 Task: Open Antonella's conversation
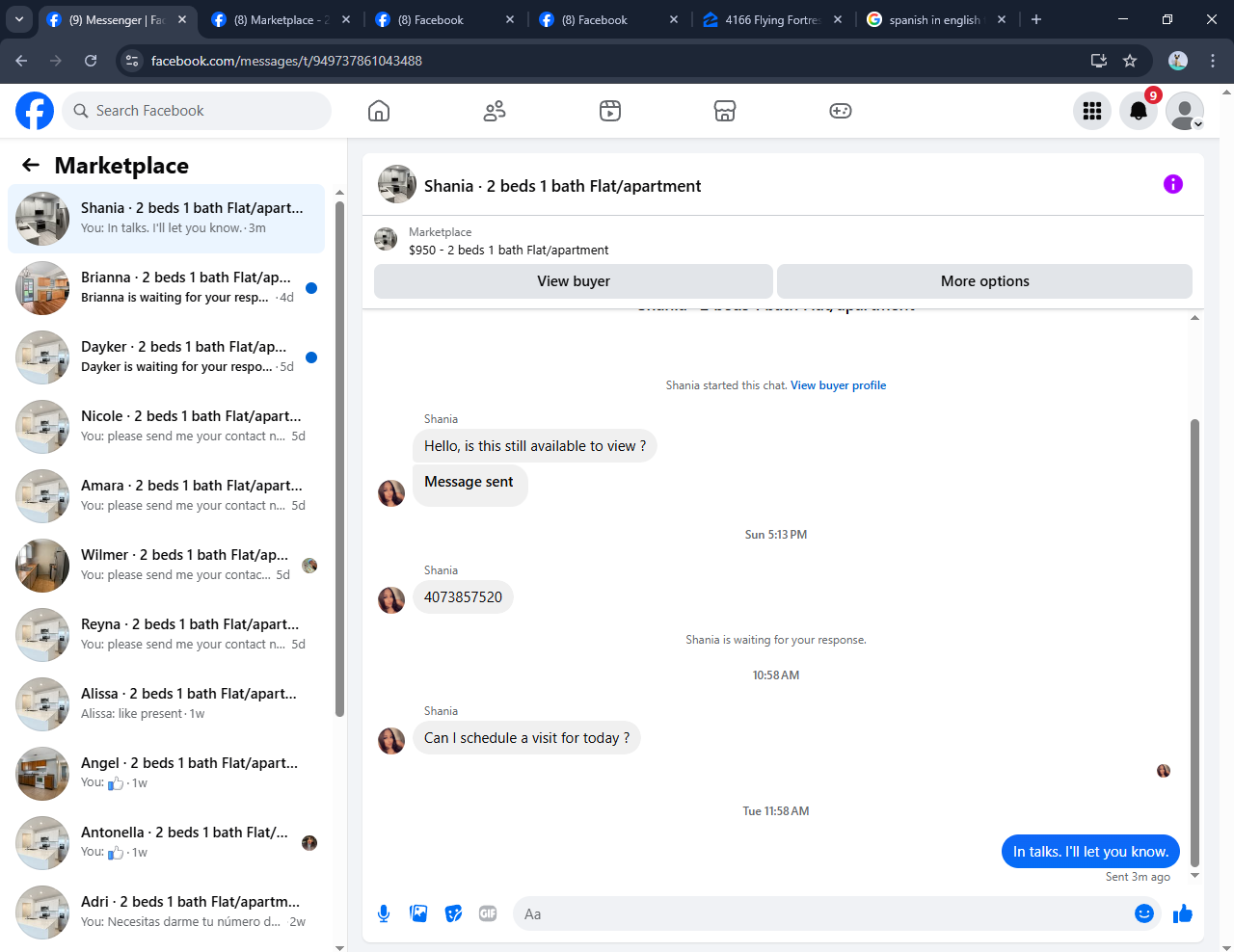pos(166,843)
